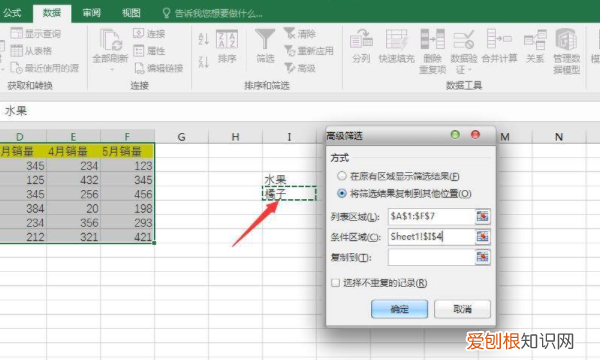Click the 5月销量 header cell
Image resolution: width=600 pixels, height=360 pixels.
[127, 151]
